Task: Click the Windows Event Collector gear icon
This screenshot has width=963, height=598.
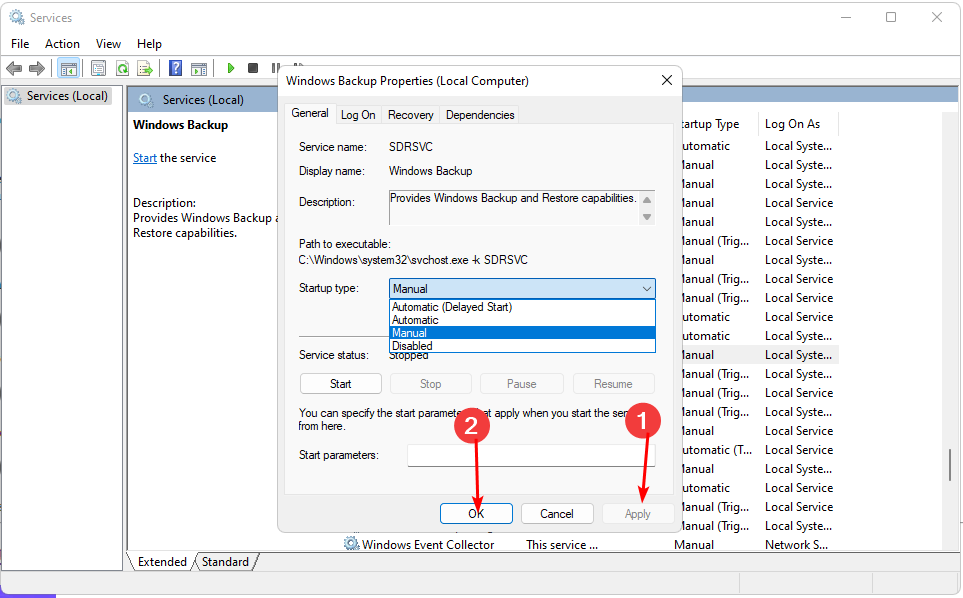Action: tap(351, 544)
